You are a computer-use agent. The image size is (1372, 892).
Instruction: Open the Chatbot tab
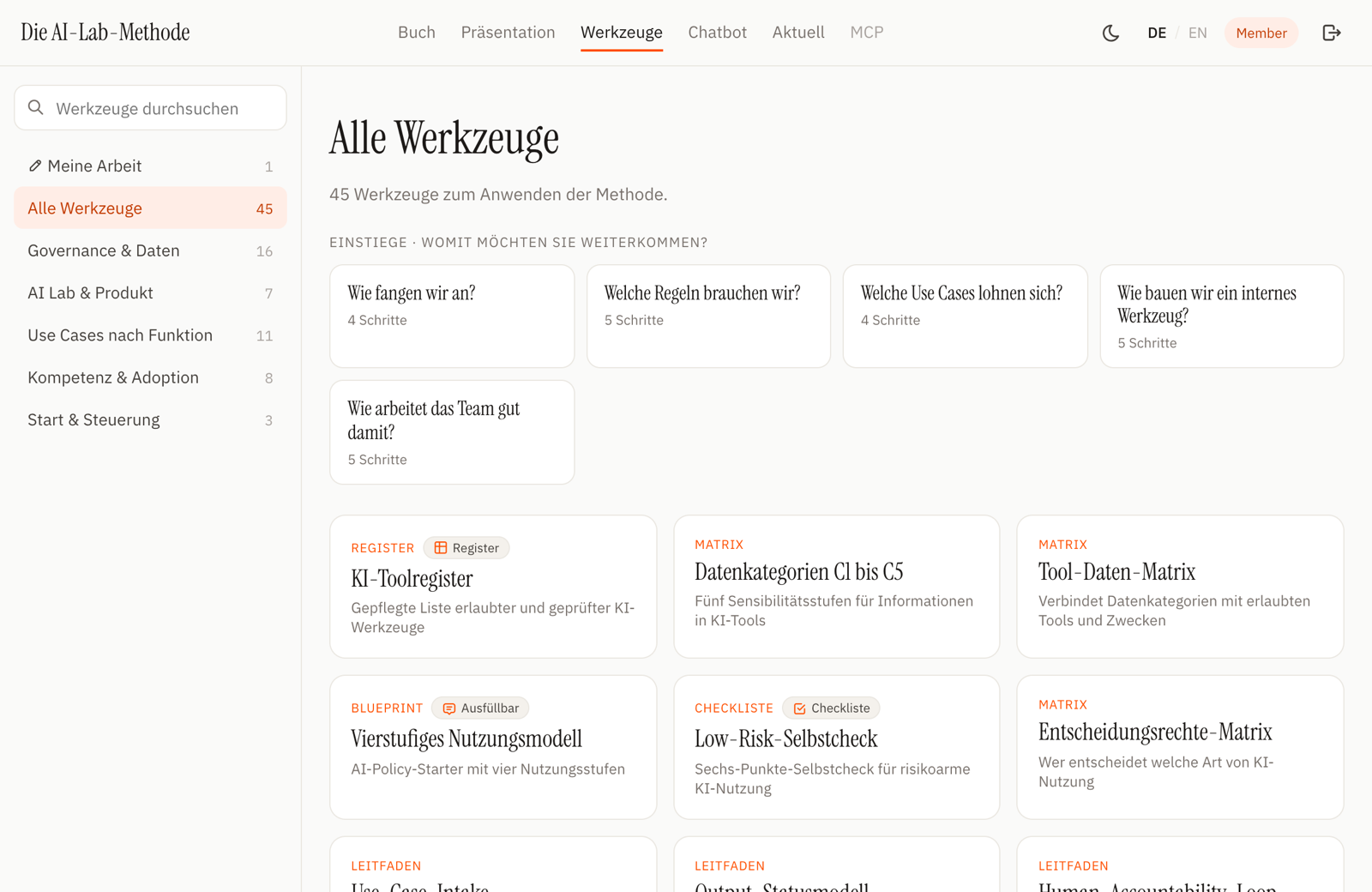[717, 33]
